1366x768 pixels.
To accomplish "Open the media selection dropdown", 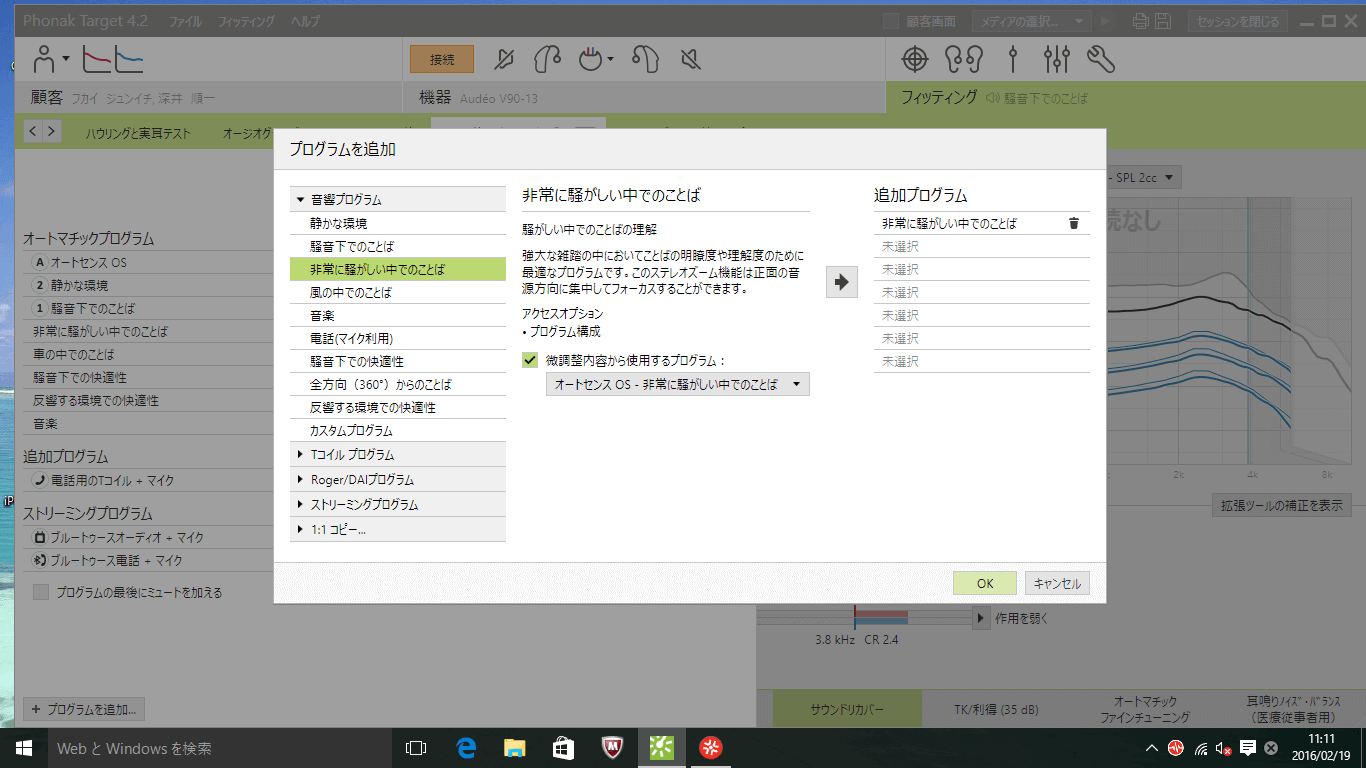I will point(1033,21).
